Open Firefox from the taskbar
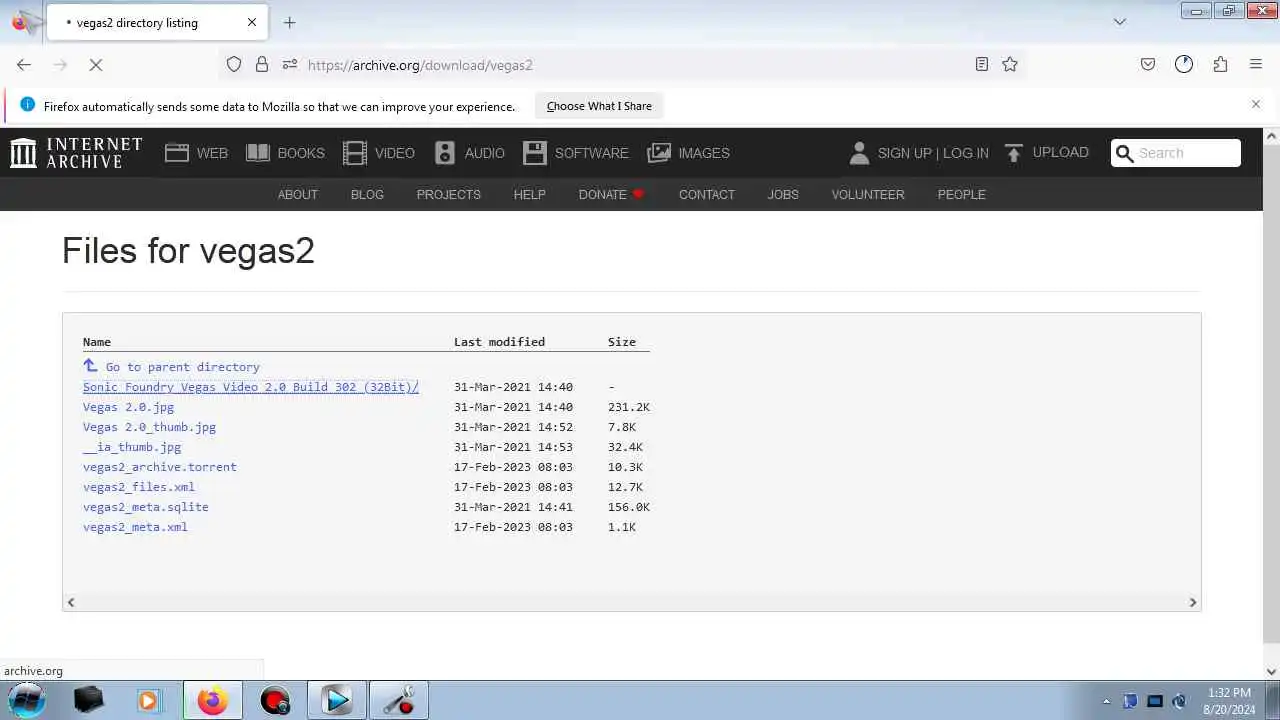 (x=212, y=700)
